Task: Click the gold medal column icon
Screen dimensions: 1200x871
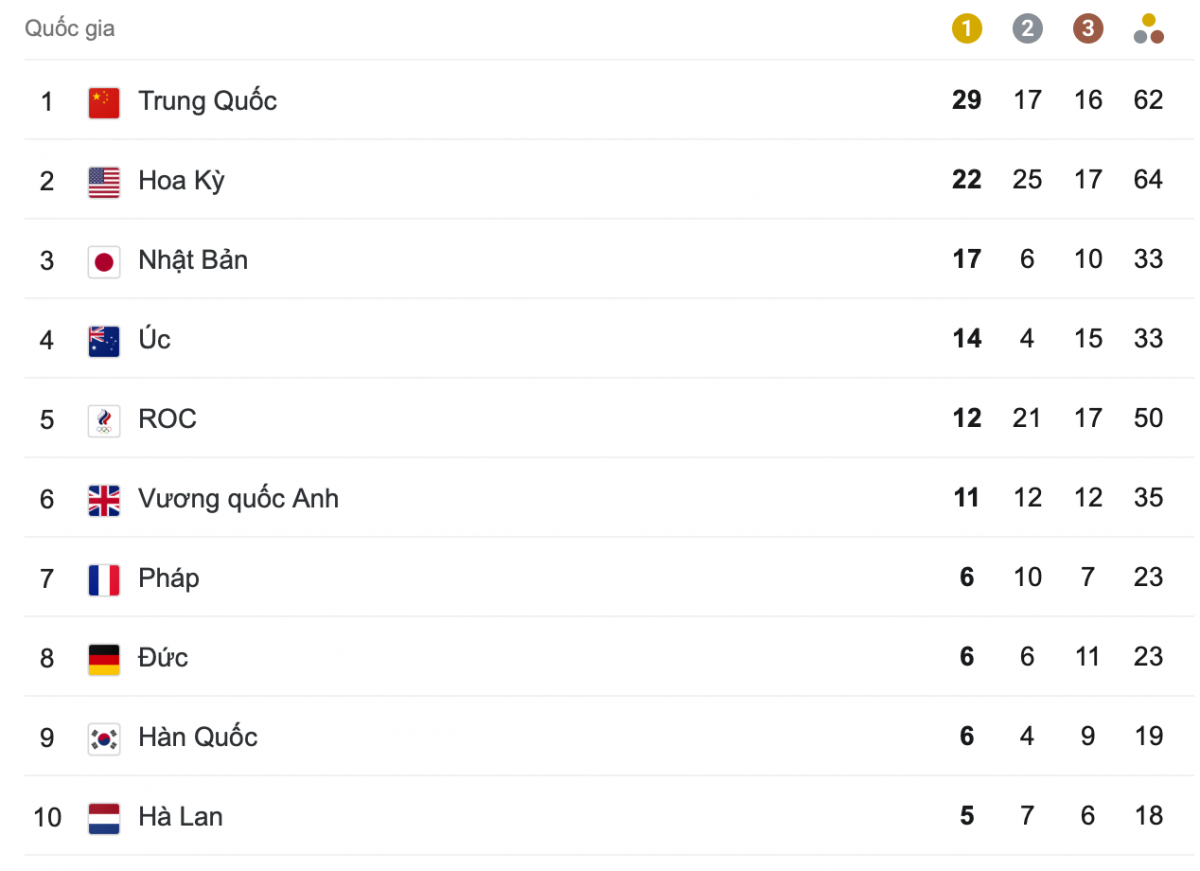Action: (967, 28)
